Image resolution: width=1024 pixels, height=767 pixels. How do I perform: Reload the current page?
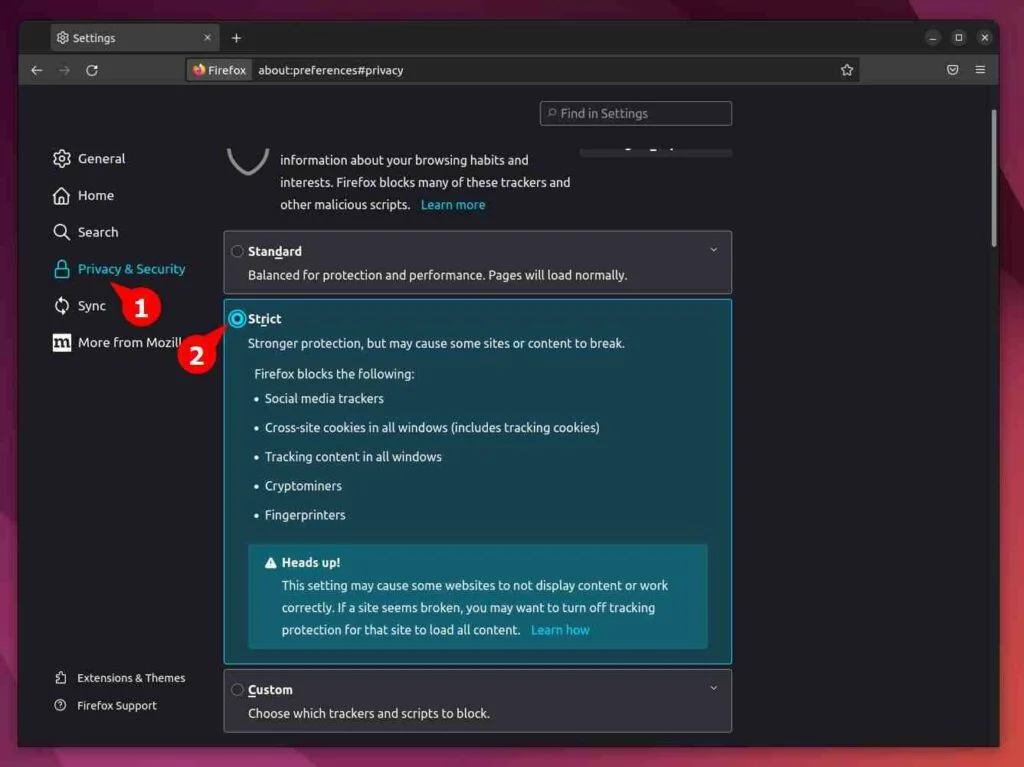tap(91, 70)
